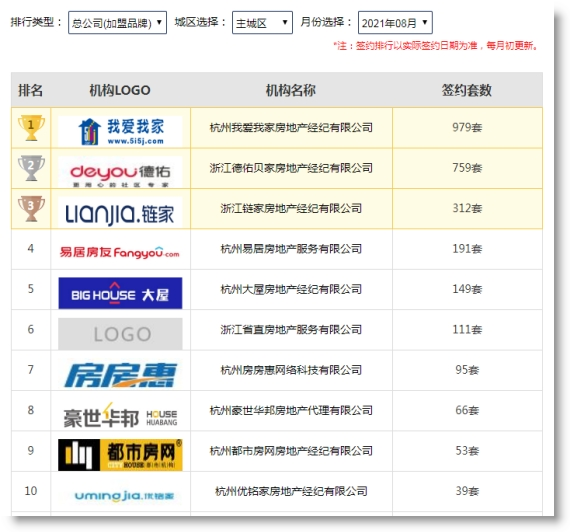Image resolution: width=570 pixels, height=532 pixels.
Task: Click the 759套 signing count
Action: [467, 168]
